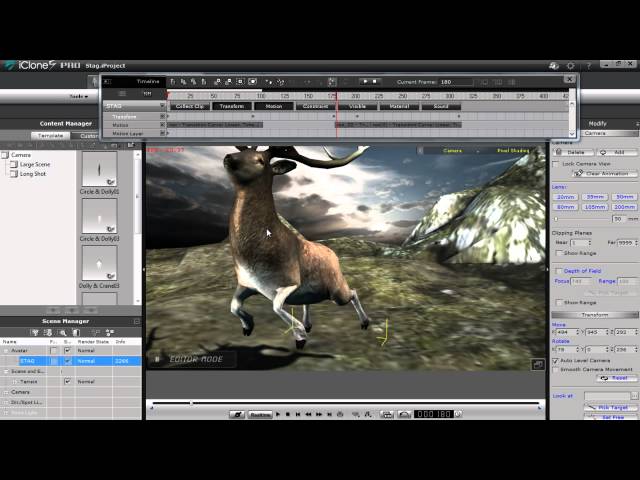The image size is (640, 480).
Task: Close the Timeline panel
Action: click(569, 79)
